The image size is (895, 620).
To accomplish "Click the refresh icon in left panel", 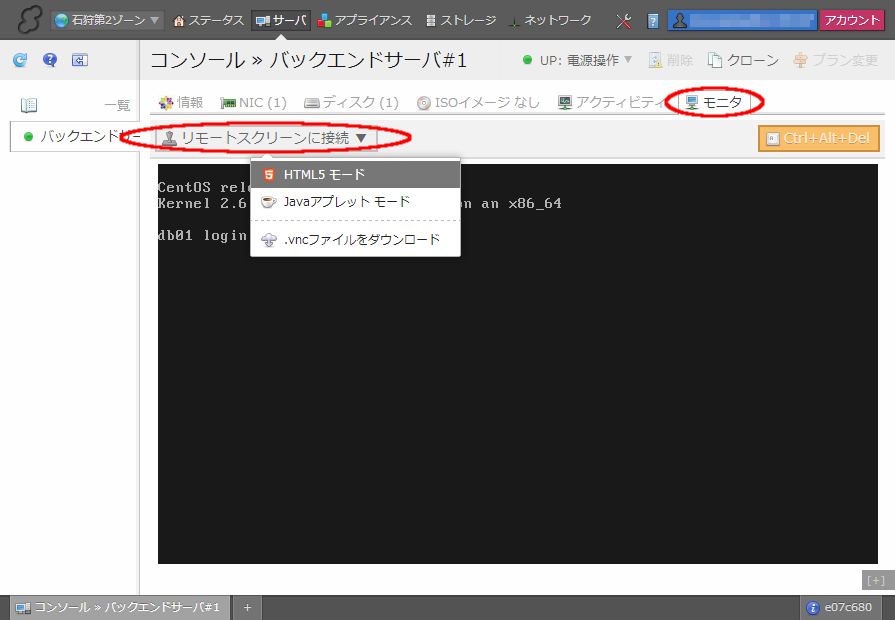I will (x=20, y=60).
